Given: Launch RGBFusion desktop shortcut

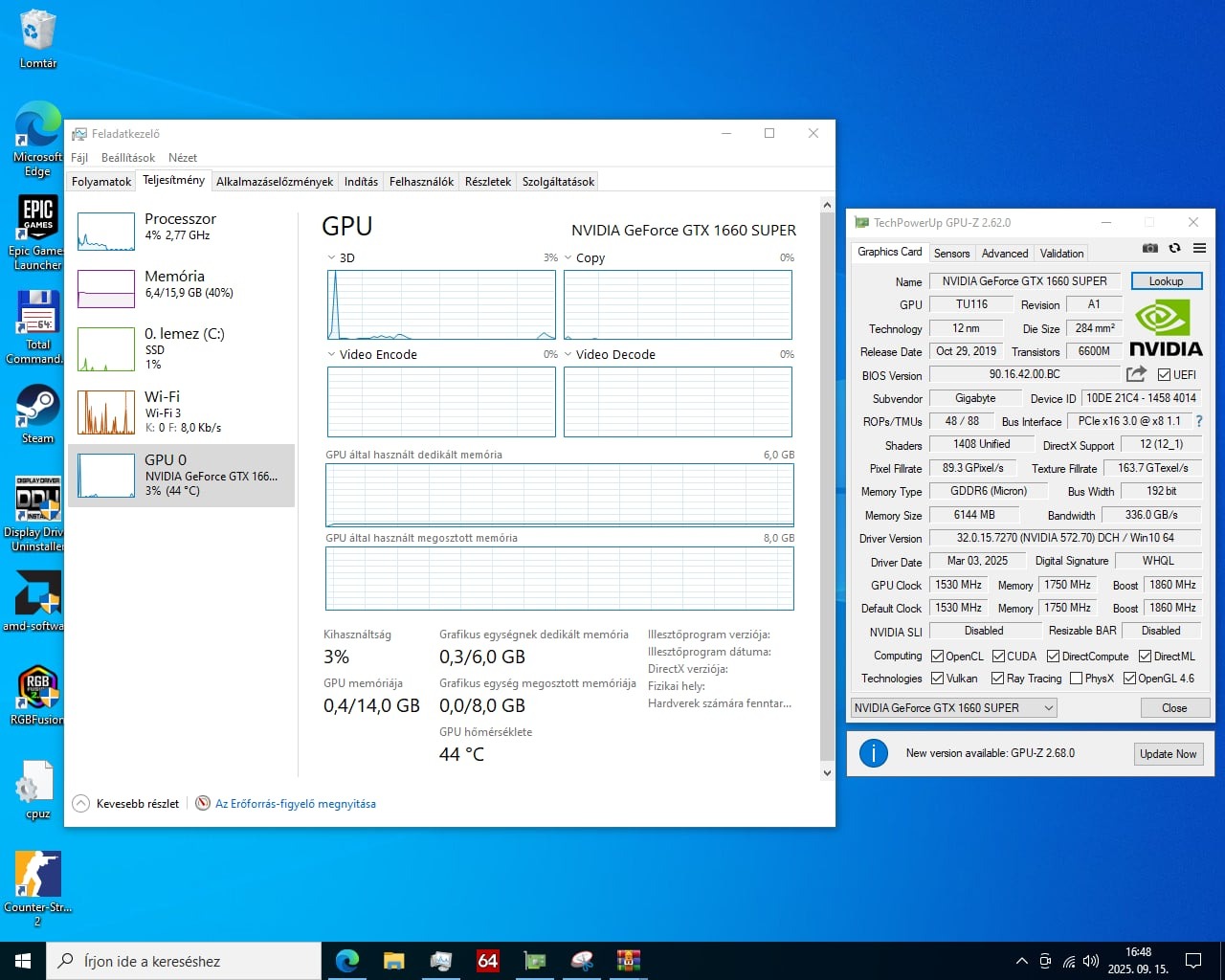Looking at the screenshot, I should [x=37, y=696].
